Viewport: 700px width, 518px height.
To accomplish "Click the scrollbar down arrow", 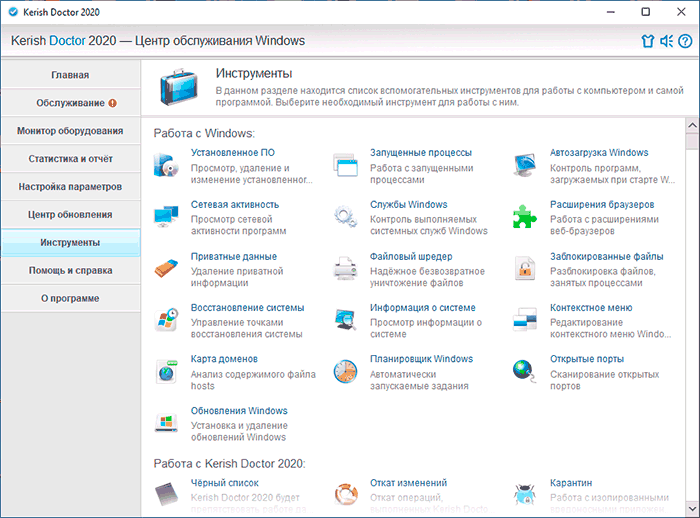I will click(692, 508).
